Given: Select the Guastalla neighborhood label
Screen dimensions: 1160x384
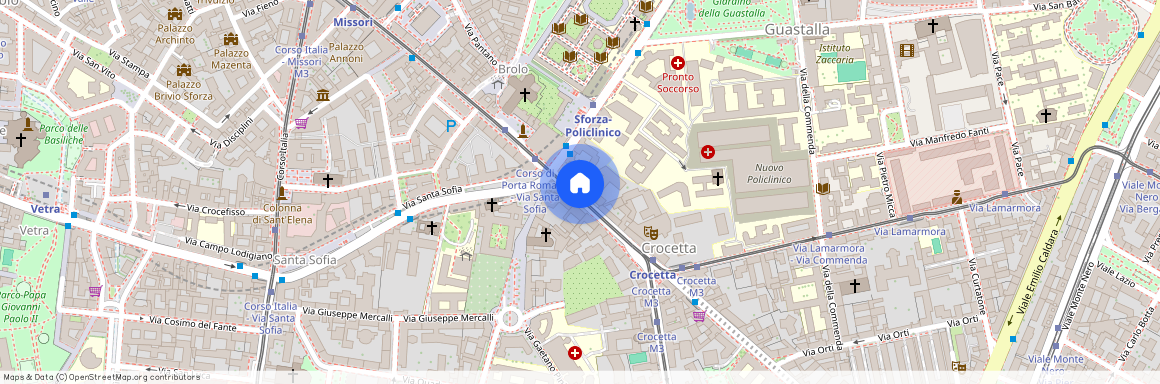Looking at the screenshot, I should (x=797, y=30).
